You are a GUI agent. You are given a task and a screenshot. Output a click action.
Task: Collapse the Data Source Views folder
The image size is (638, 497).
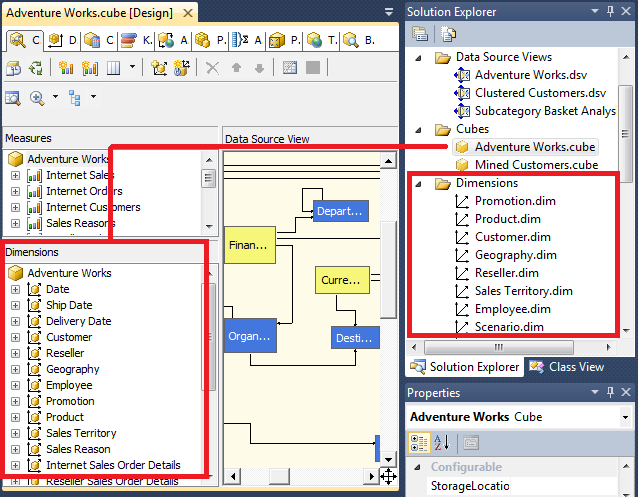418,58
